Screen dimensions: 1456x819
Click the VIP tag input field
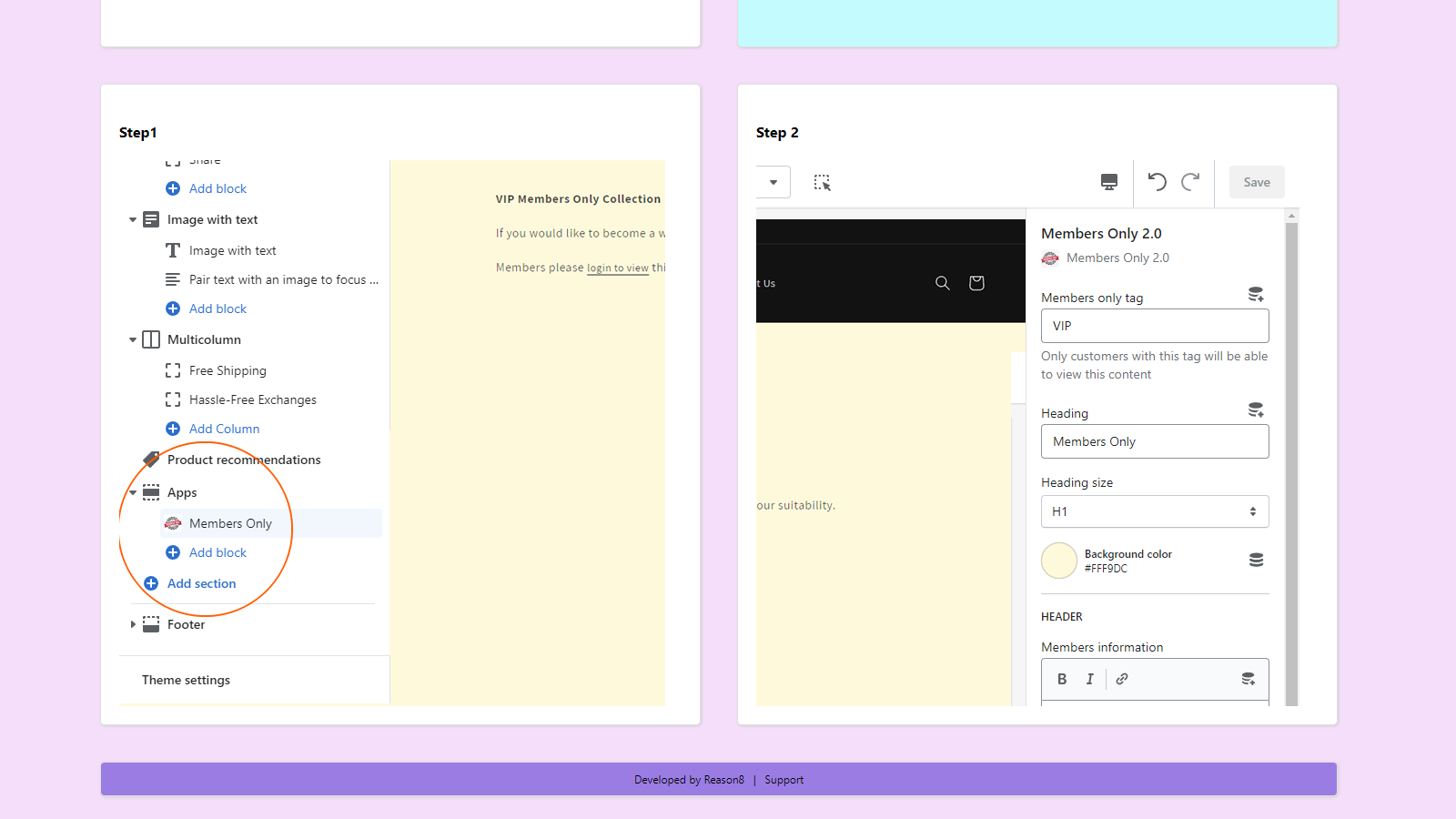tap(1154, 326)
